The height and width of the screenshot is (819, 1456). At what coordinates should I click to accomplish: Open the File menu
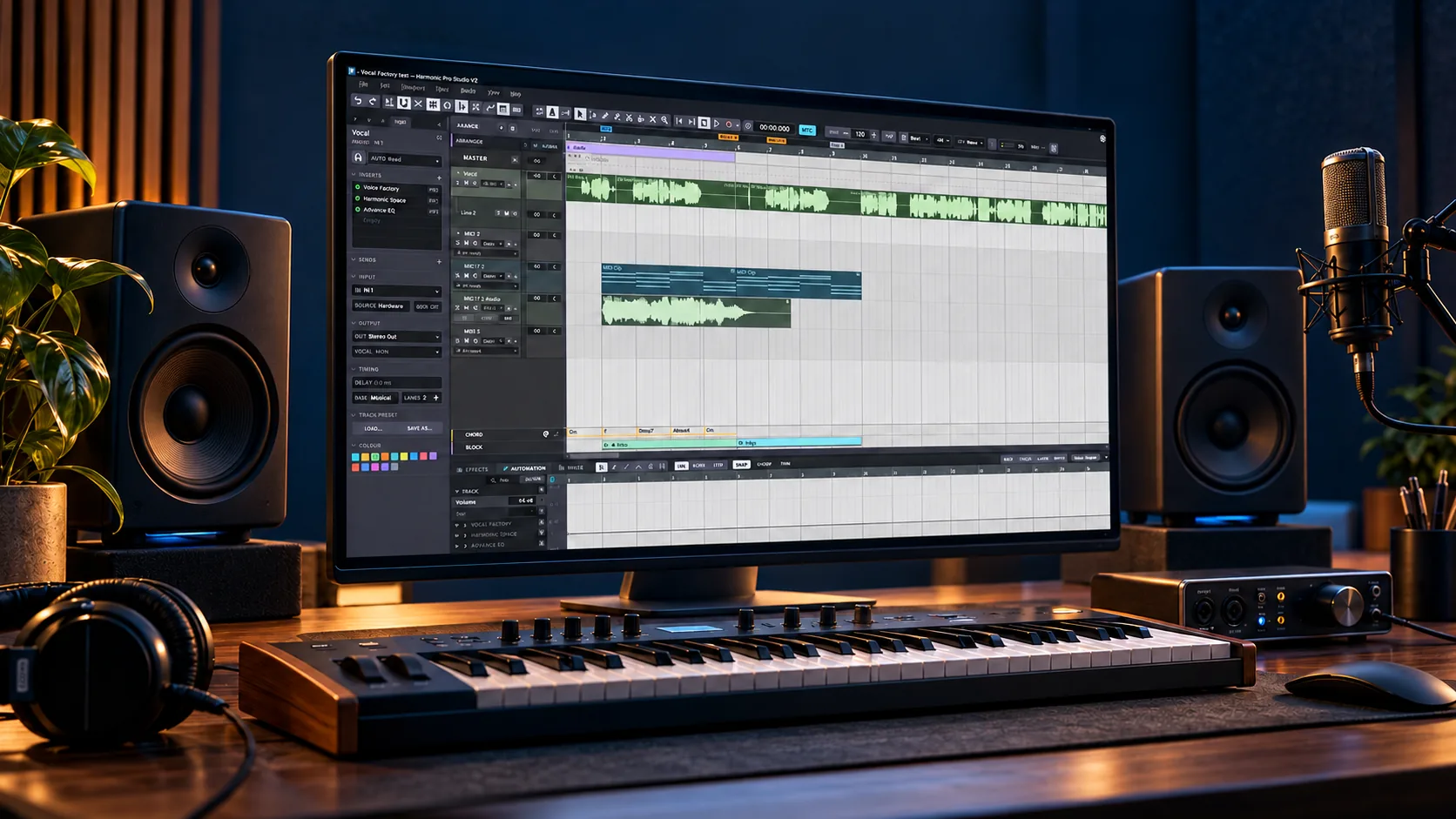click(x=363, y=84)
